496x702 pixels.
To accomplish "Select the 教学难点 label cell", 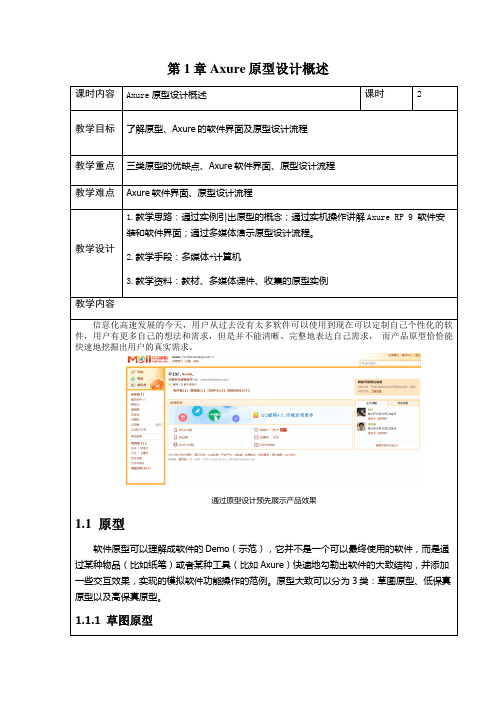I will tap(96, 197).
